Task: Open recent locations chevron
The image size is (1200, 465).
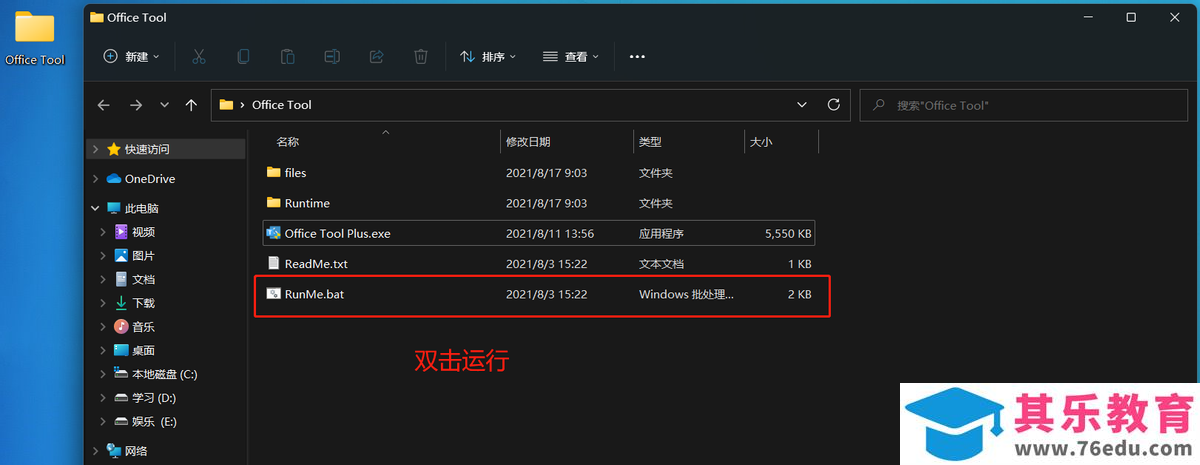Action: click(164, 105)
